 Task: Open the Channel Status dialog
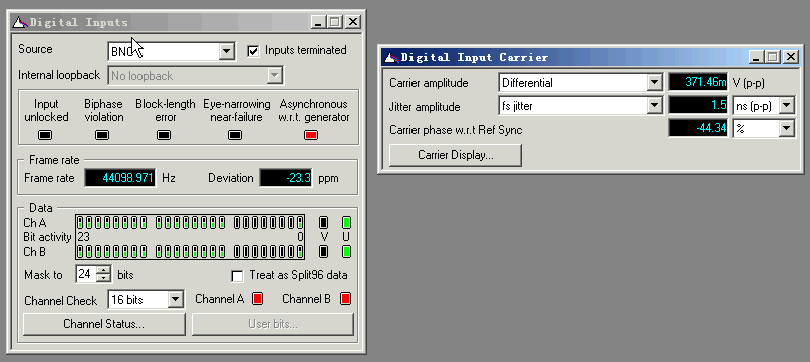pos(104,324)
